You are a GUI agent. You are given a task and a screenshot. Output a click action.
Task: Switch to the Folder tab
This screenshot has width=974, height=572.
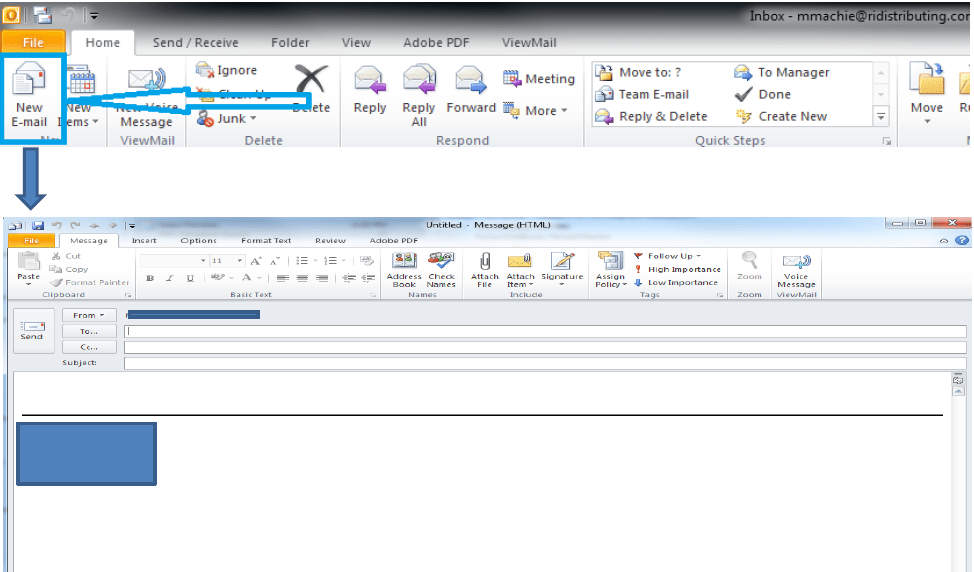pos(290,43)
